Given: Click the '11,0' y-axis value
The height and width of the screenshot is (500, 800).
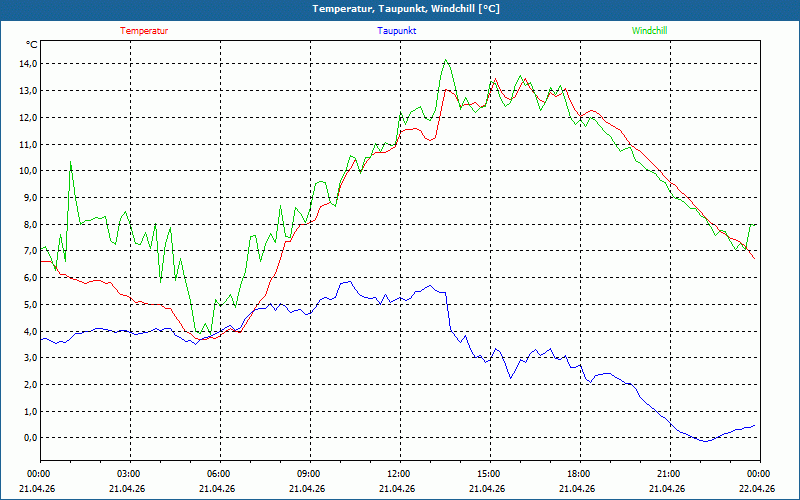Looking at the screenshot, I should 28,144.
